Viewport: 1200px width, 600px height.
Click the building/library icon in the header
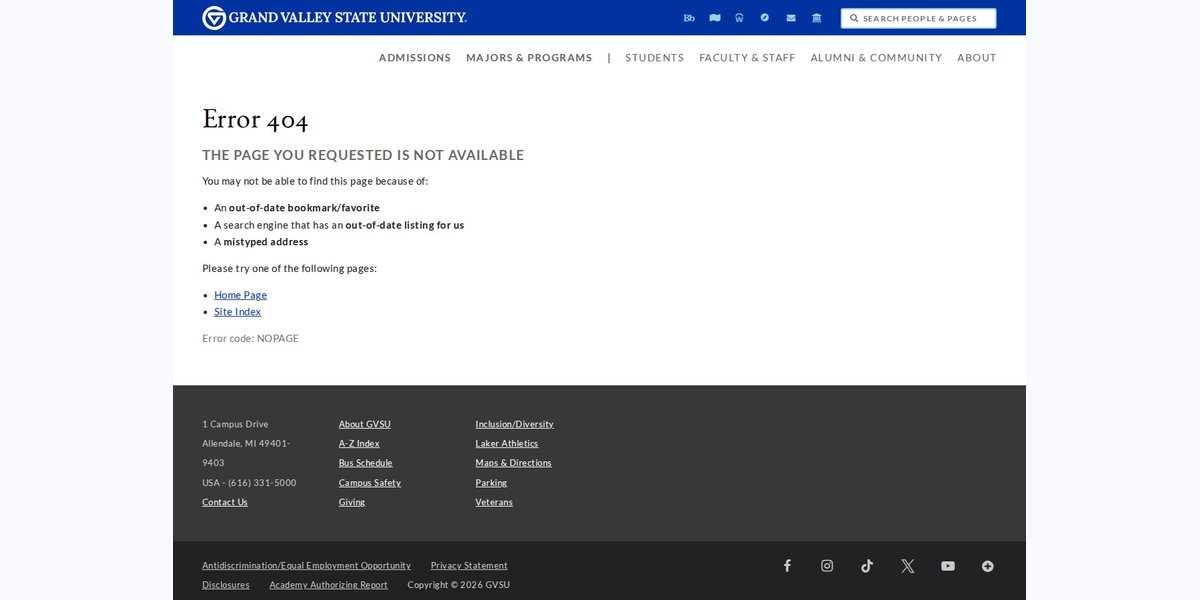click(x=817, y=18)
